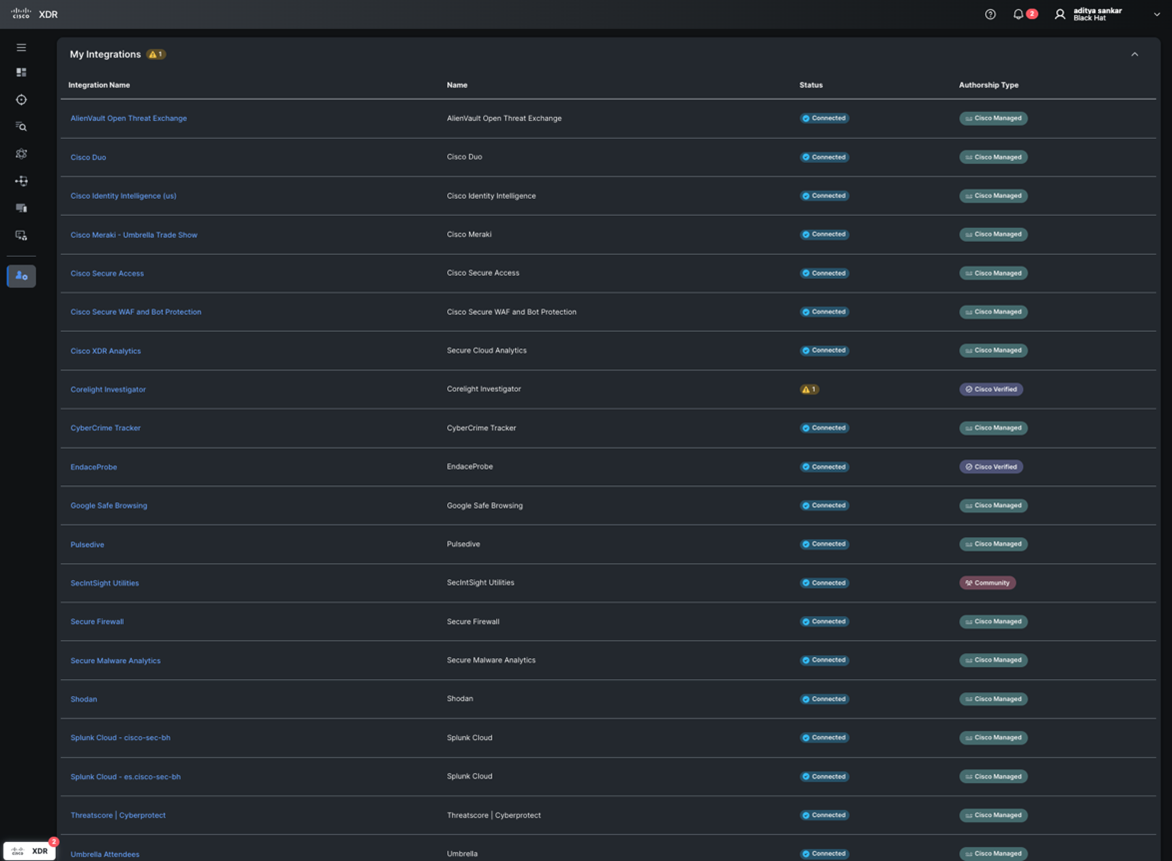Image resolution: width=1172 pixels, height=861 pixels.
Task: Open the Cisco Duo integration
Action: (x=88, y=157)
